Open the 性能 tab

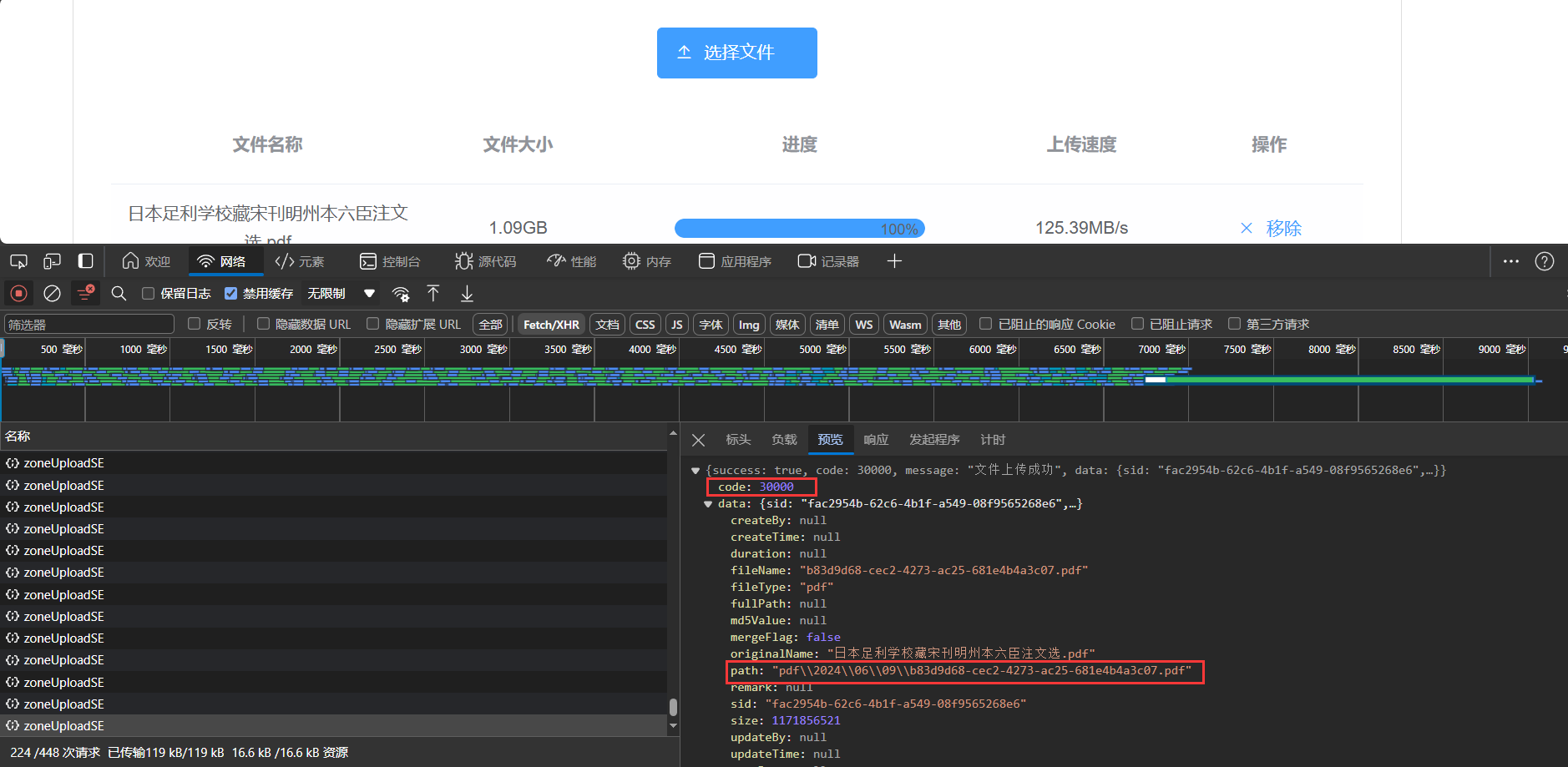pos(572,261)
